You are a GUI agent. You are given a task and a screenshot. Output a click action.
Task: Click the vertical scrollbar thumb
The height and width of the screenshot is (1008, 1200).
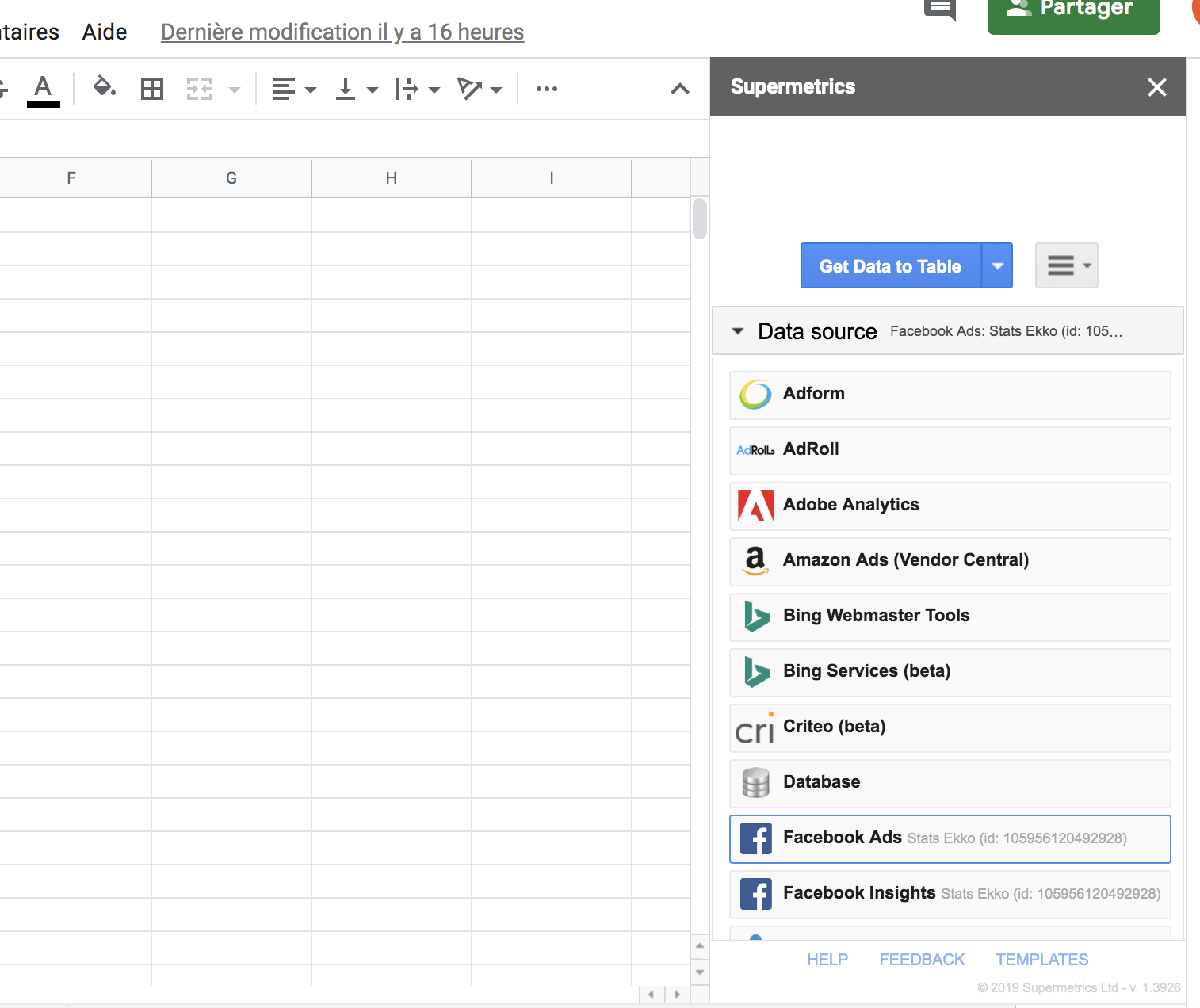click(x=699, y=218)
